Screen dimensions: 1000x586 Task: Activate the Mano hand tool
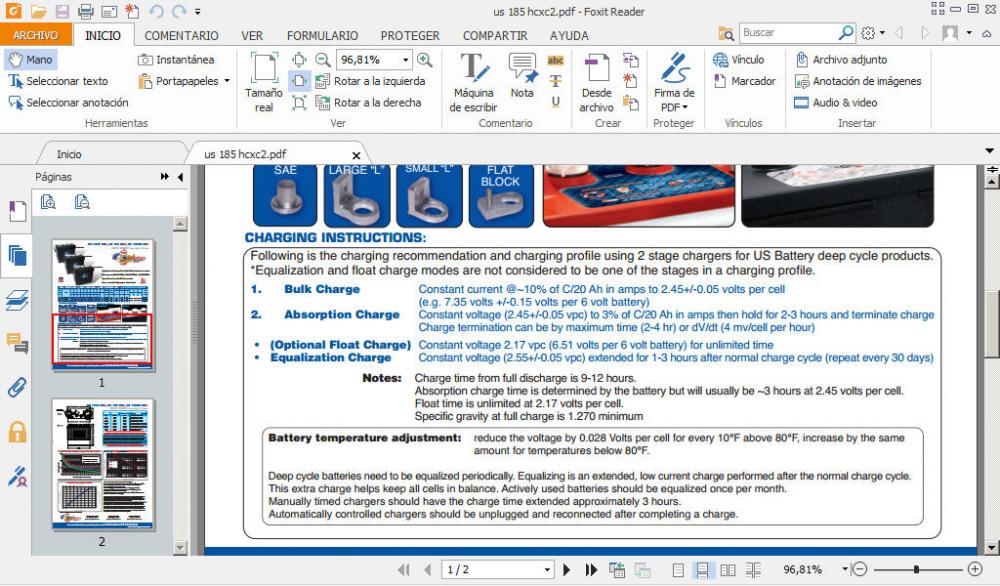pyautogui.click(x=31, y=59)
